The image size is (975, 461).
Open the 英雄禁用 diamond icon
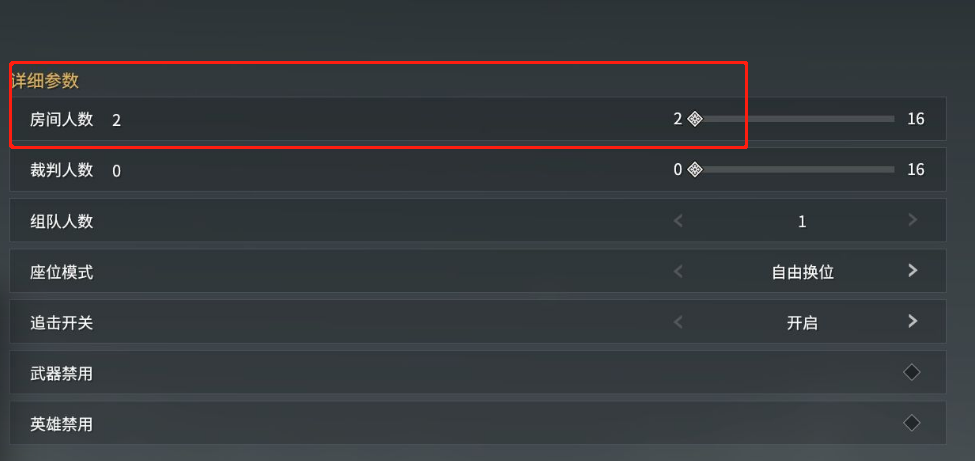912,423
